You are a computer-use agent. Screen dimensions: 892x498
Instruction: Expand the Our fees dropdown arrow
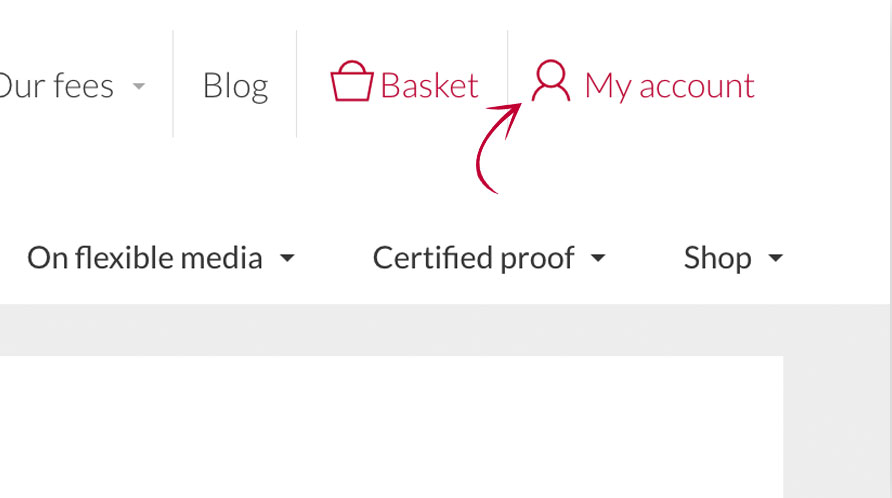pyautogui.click(x=139, y=86)
